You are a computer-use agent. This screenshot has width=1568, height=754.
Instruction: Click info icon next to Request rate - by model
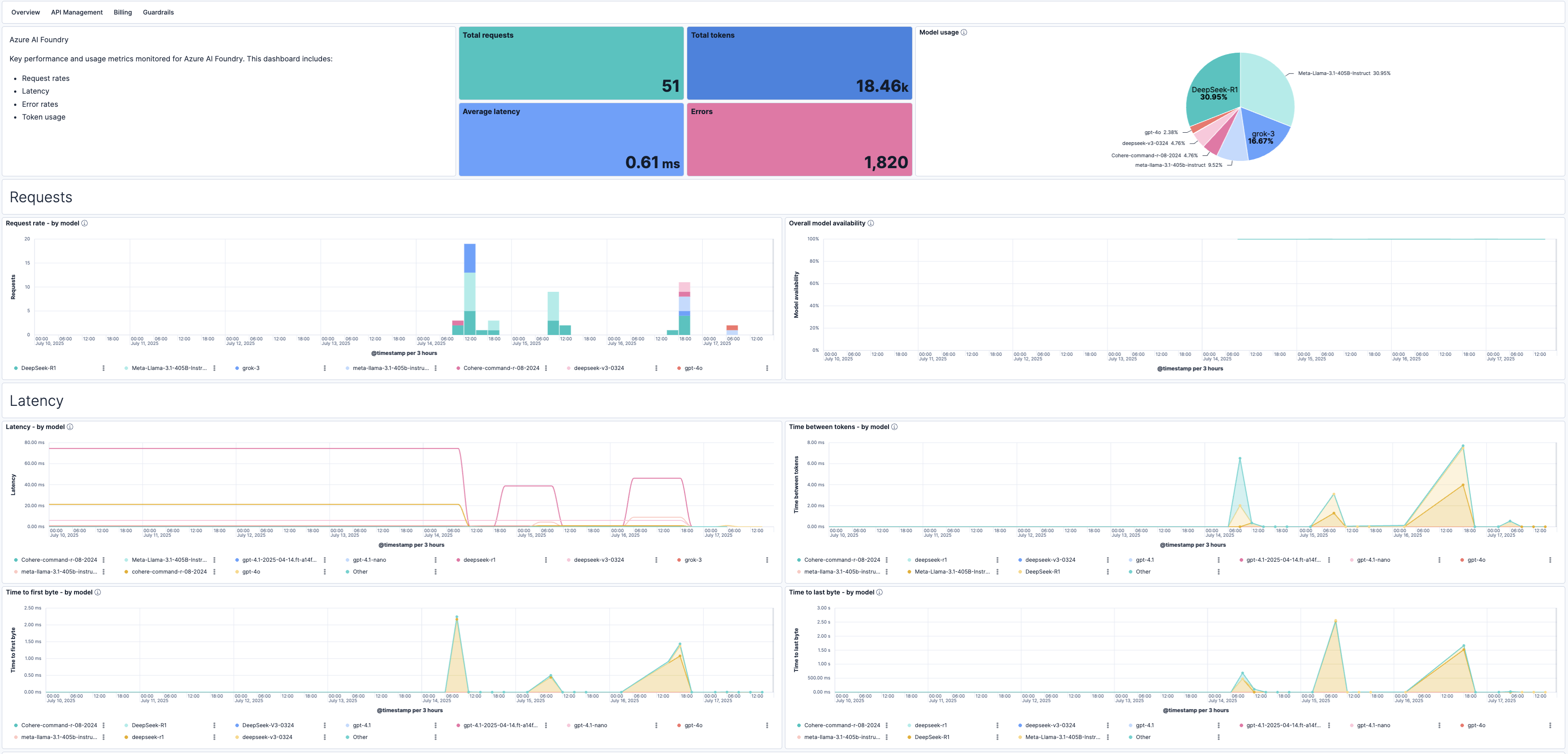coord(84,224)
